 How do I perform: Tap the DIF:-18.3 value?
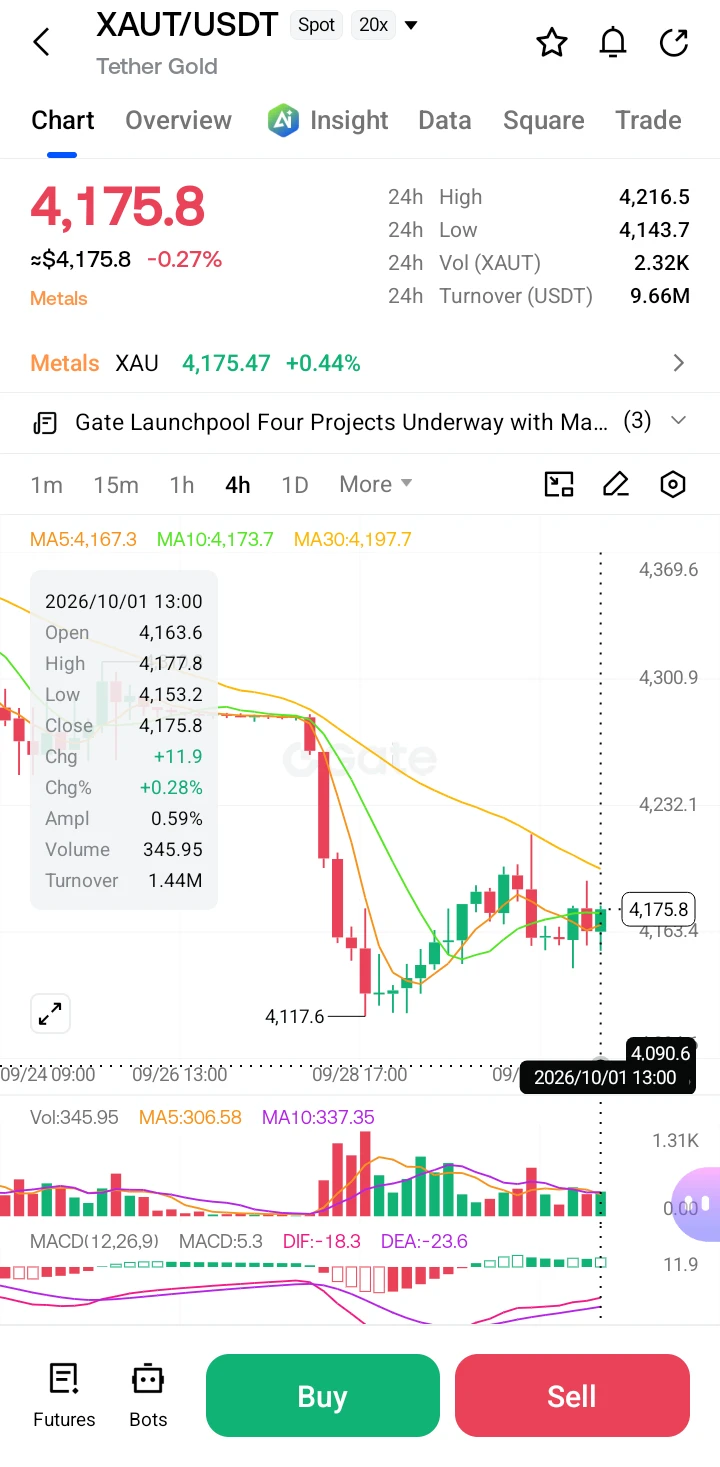point(321,1241)
